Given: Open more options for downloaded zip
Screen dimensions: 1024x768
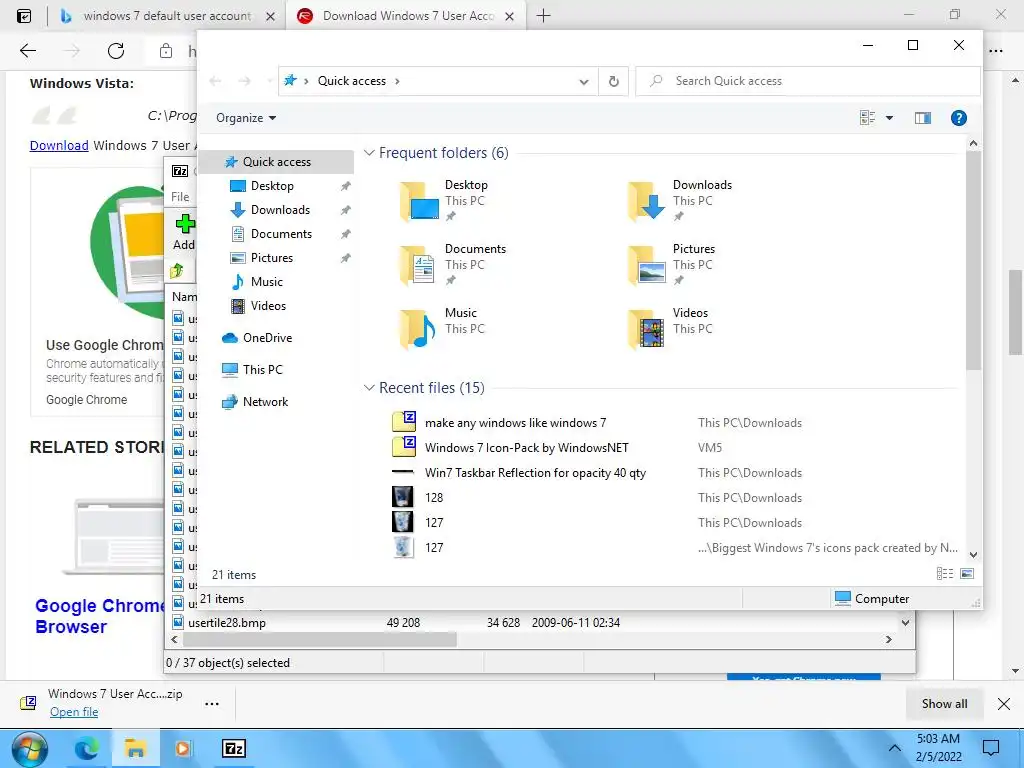Looking at the screenshot, I should coord(212,704).
